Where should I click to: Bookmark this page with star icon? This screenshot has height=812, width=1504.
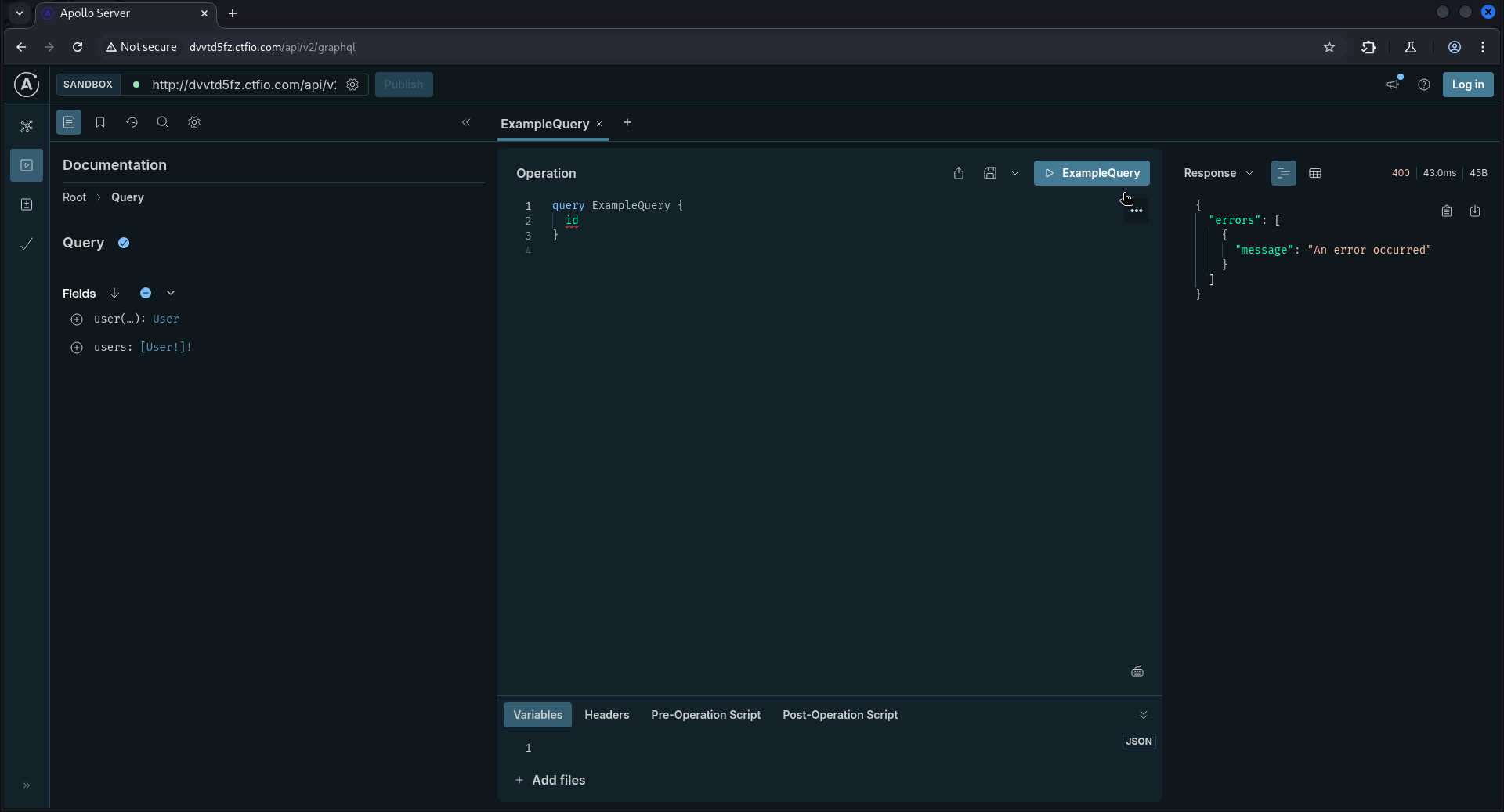coord(1329,47)
